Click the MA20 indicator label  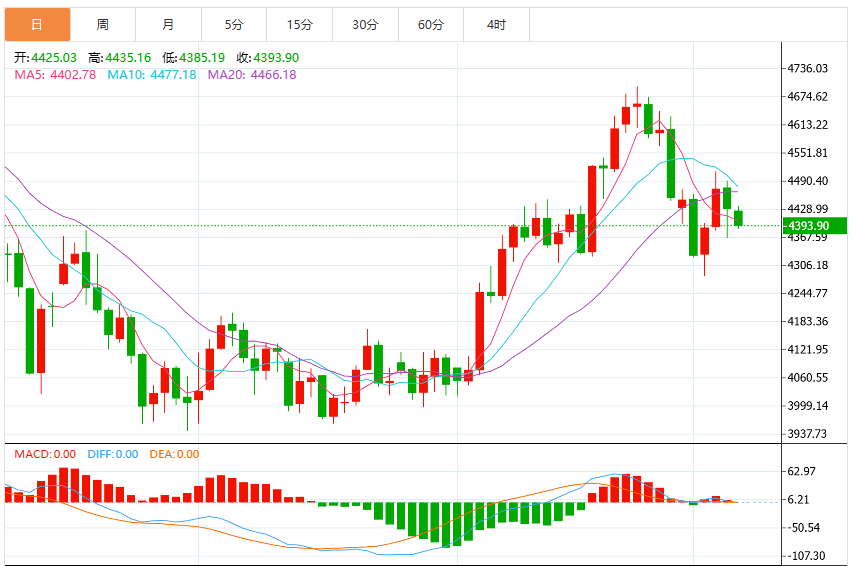click(x=252, y=75)
